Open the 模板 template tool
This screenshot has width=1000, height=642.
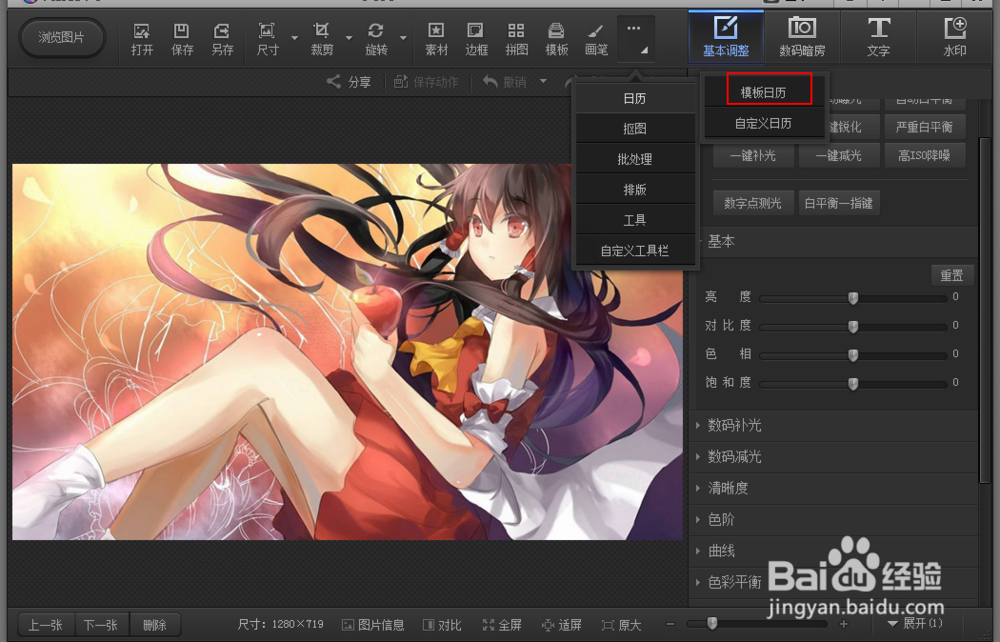(x=556, y=39)
